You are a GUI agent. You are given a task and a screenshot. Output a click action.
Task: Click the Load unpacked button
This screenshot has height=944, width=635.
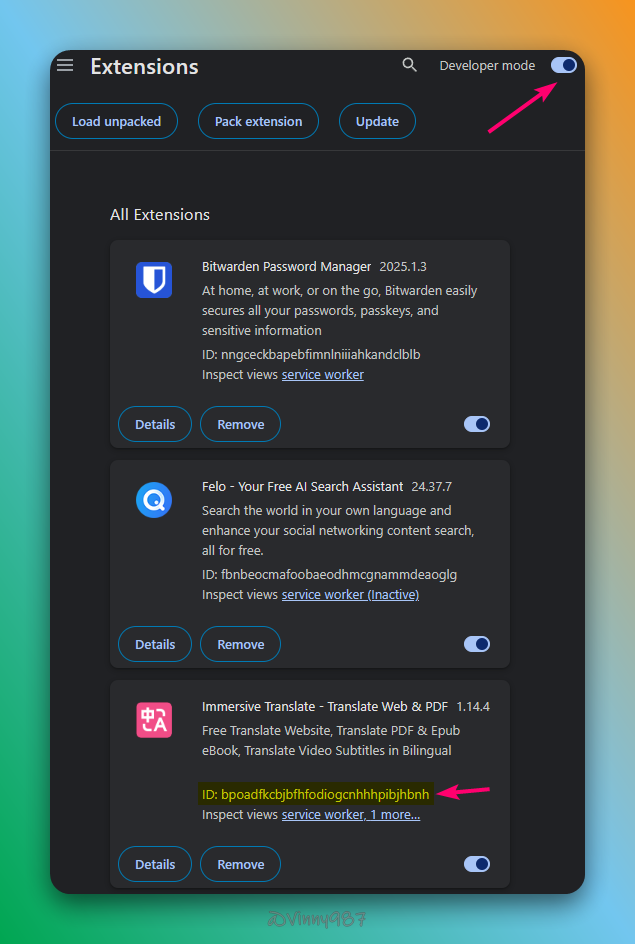(x=116, y=121)
